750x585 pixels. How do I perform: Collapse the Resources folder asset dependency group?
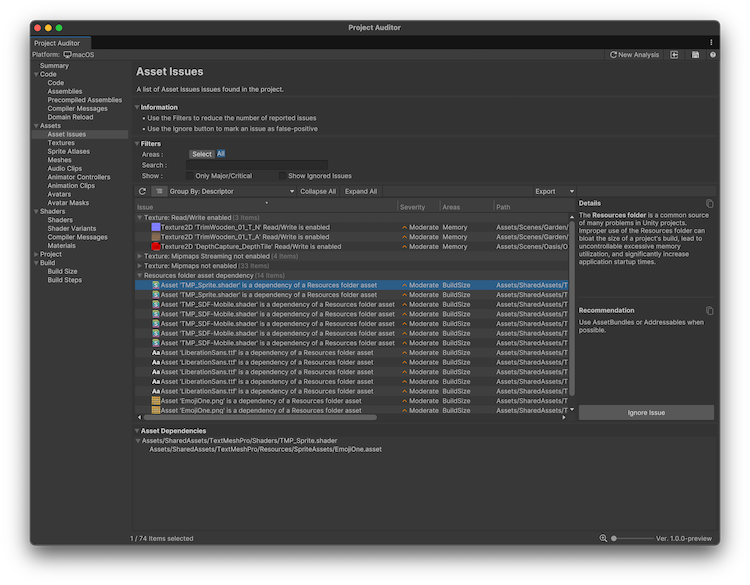coord(139,275)
